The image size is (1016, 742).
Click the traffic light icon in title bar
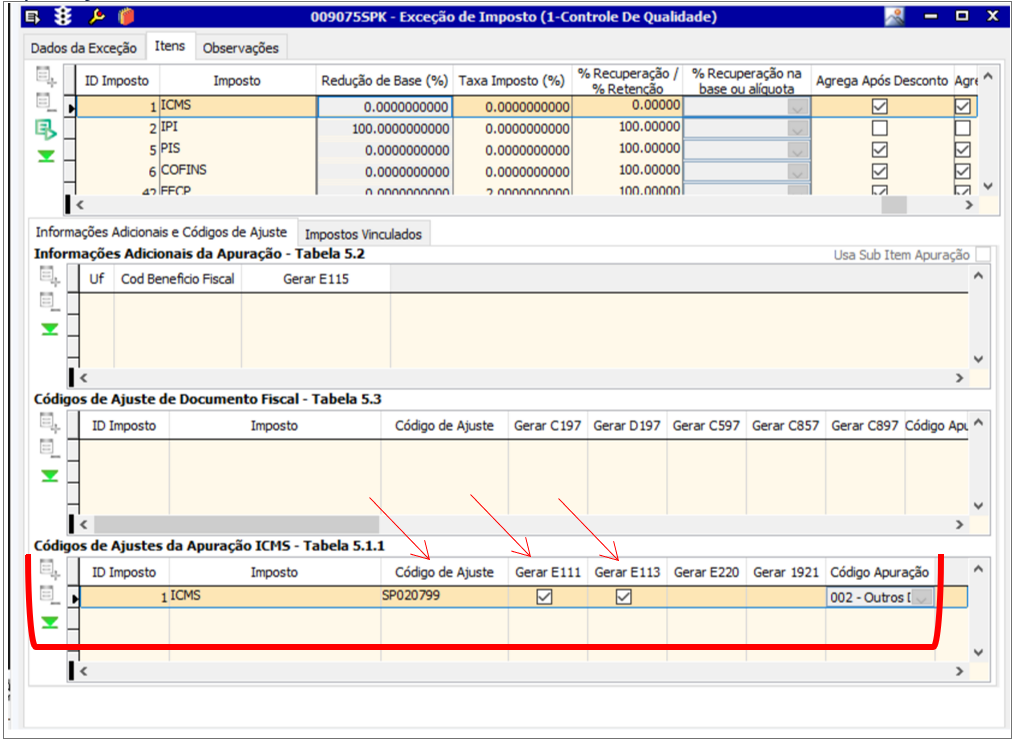click(x=63, y=16)
